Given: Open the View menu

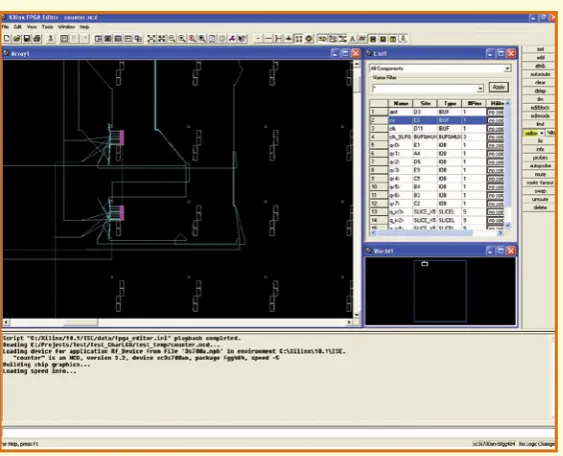Looking at the screenshot, I should click(x=32, y=27).
